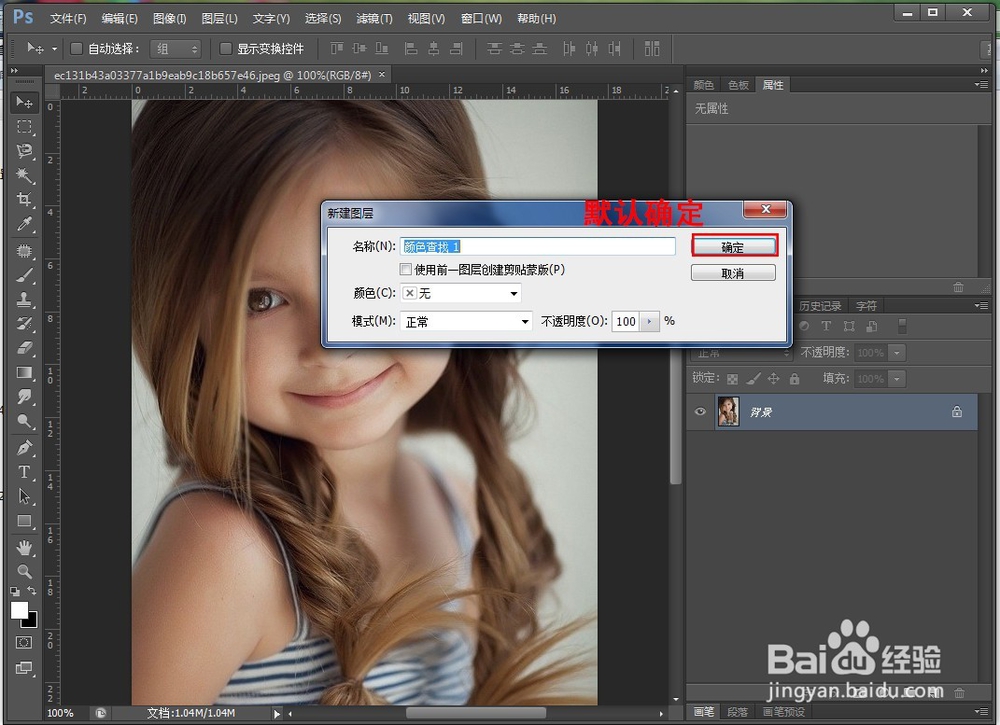
Task: Select the History Brush tool
Action: click(24, 323)
